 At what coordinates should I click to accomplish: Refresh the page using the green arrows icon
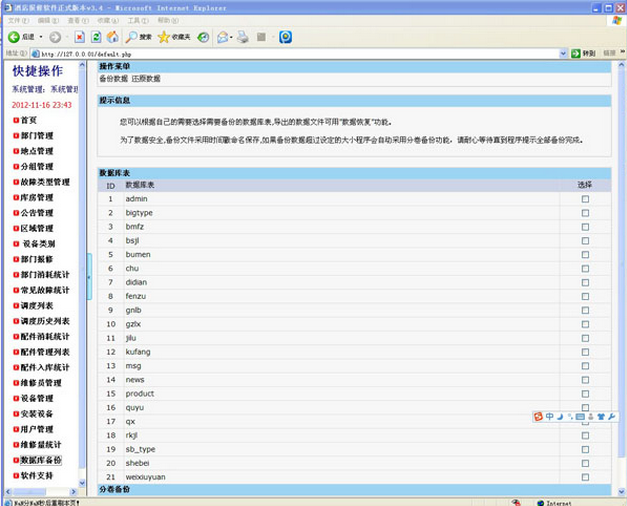[96, 37]
